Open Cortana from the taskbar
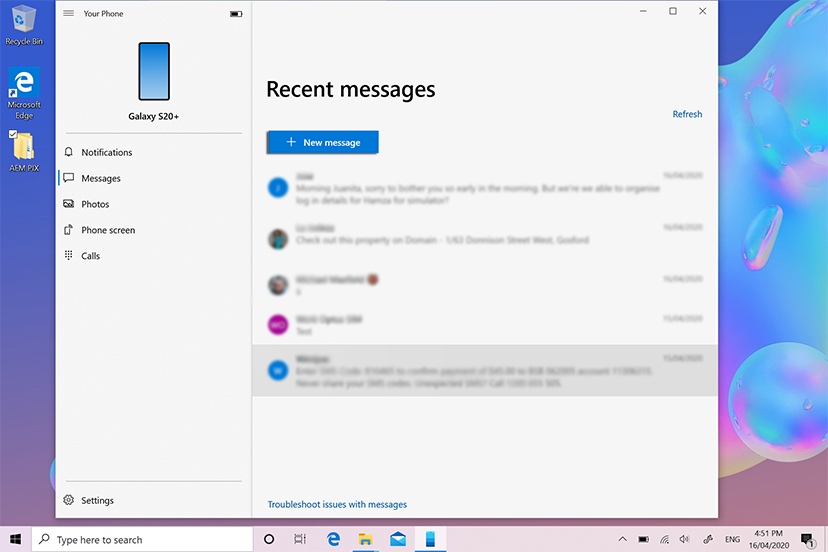828x552 pixels. 269,539
